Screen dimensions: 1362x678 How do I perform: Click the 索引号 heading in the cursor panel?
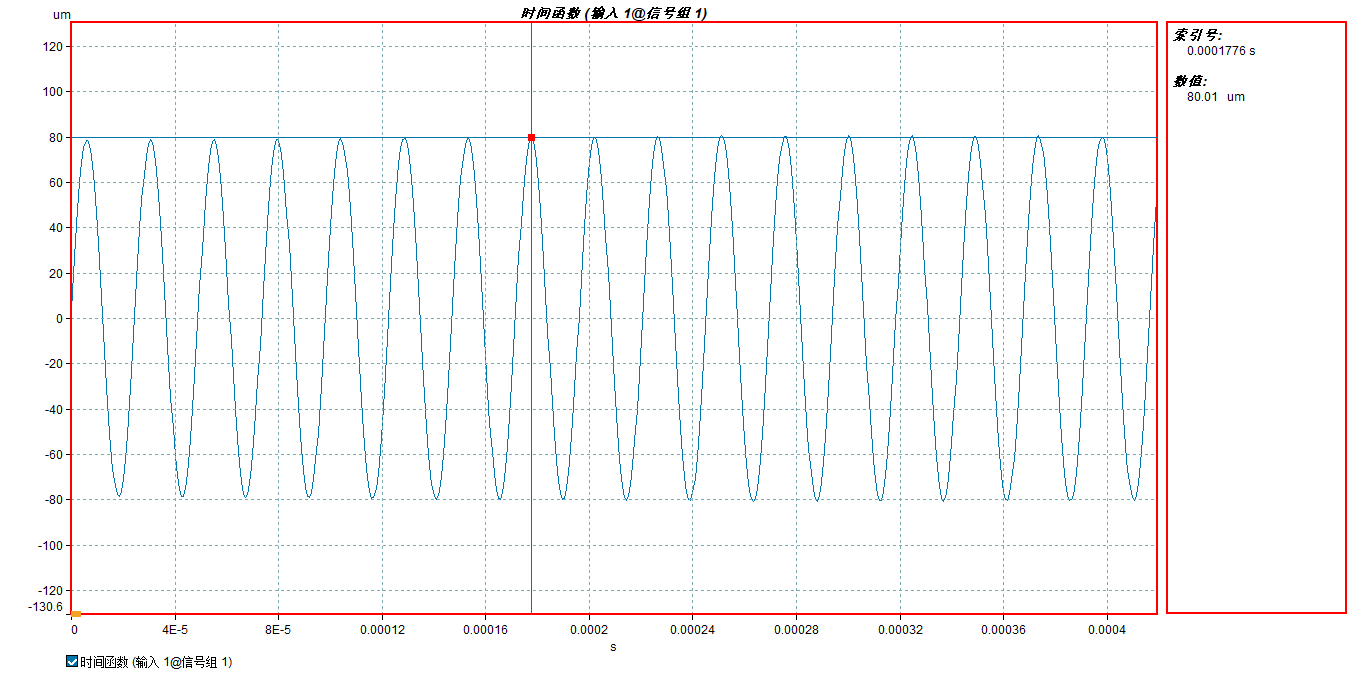[x=1197, y=35]
